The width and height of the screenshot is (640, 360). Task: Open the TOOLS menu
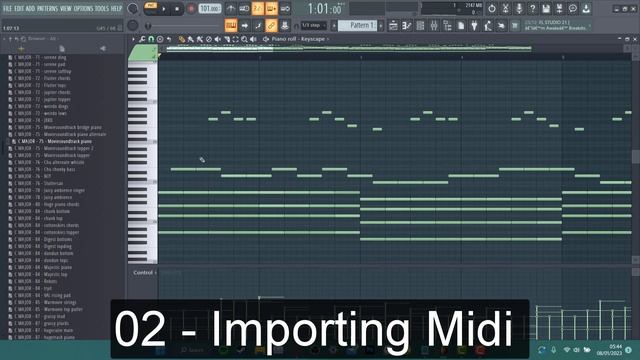click(102, 9)
